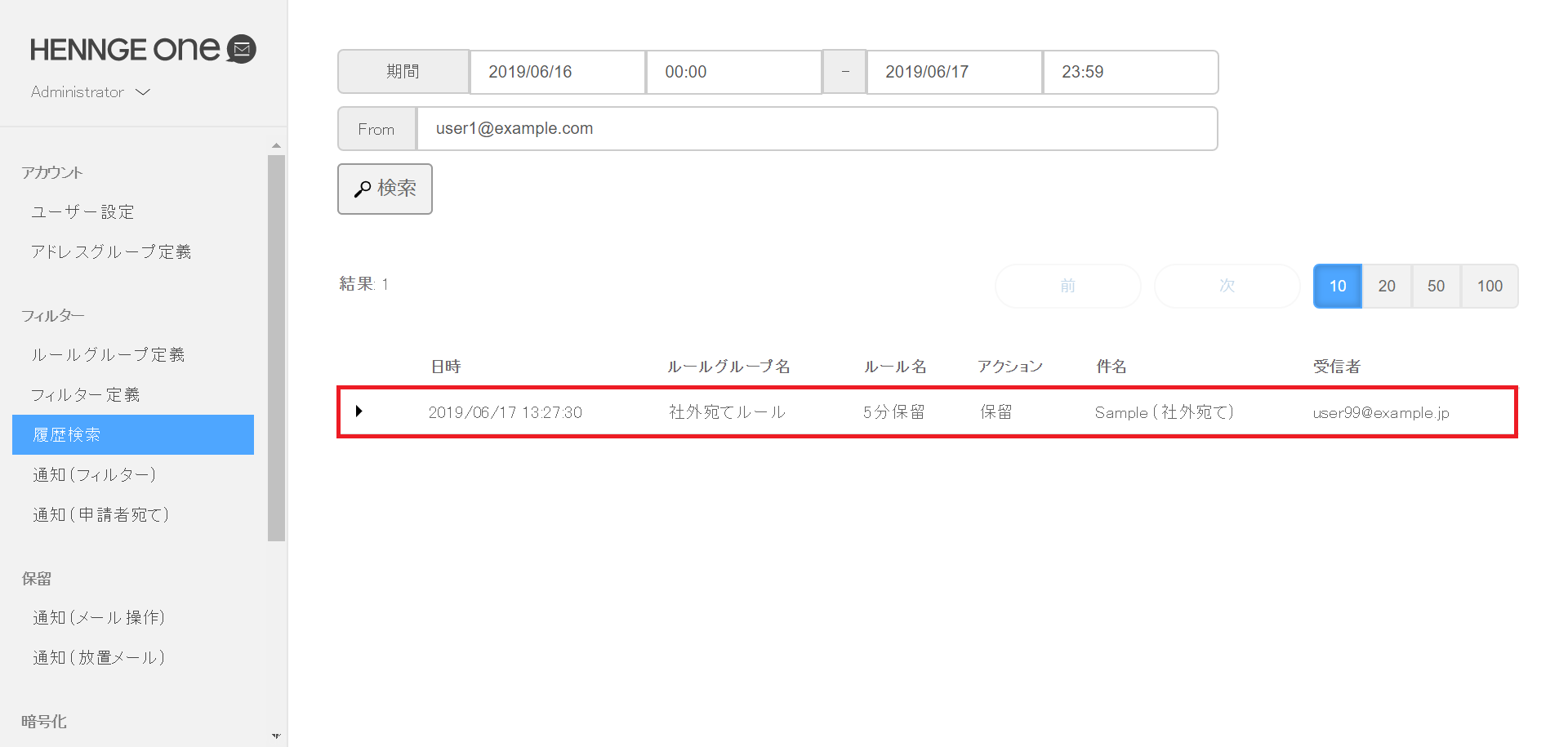This screenshot has height=747, width=1568.
Task: Set results per page to 10
Action: point(1338,286)
